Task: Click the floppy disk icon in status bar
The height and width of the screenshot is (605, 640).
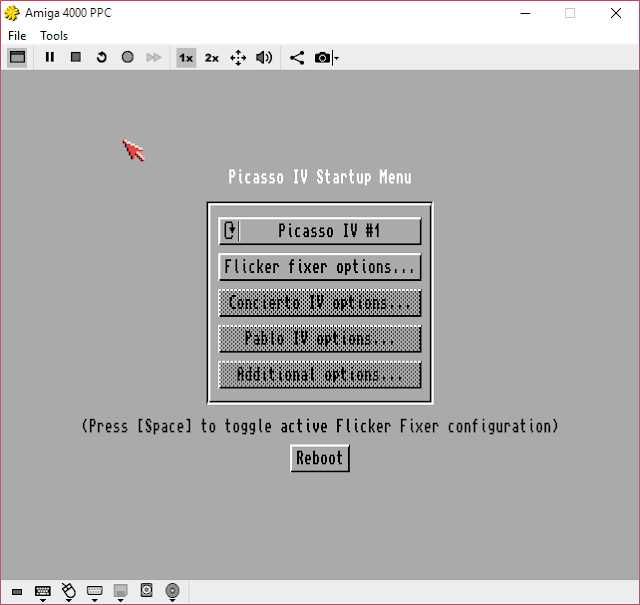Action: pos(120,590)
